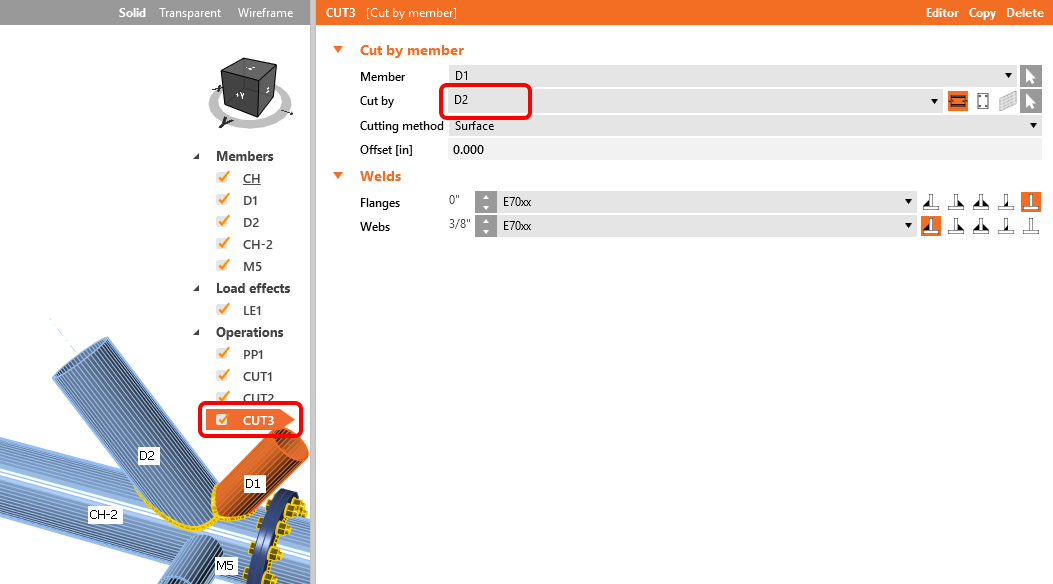This screenshot has width=1053, height=584.
Task: Set Webs weld to right-side fillet
Action: pyautogui.click(x=956, y=226)
